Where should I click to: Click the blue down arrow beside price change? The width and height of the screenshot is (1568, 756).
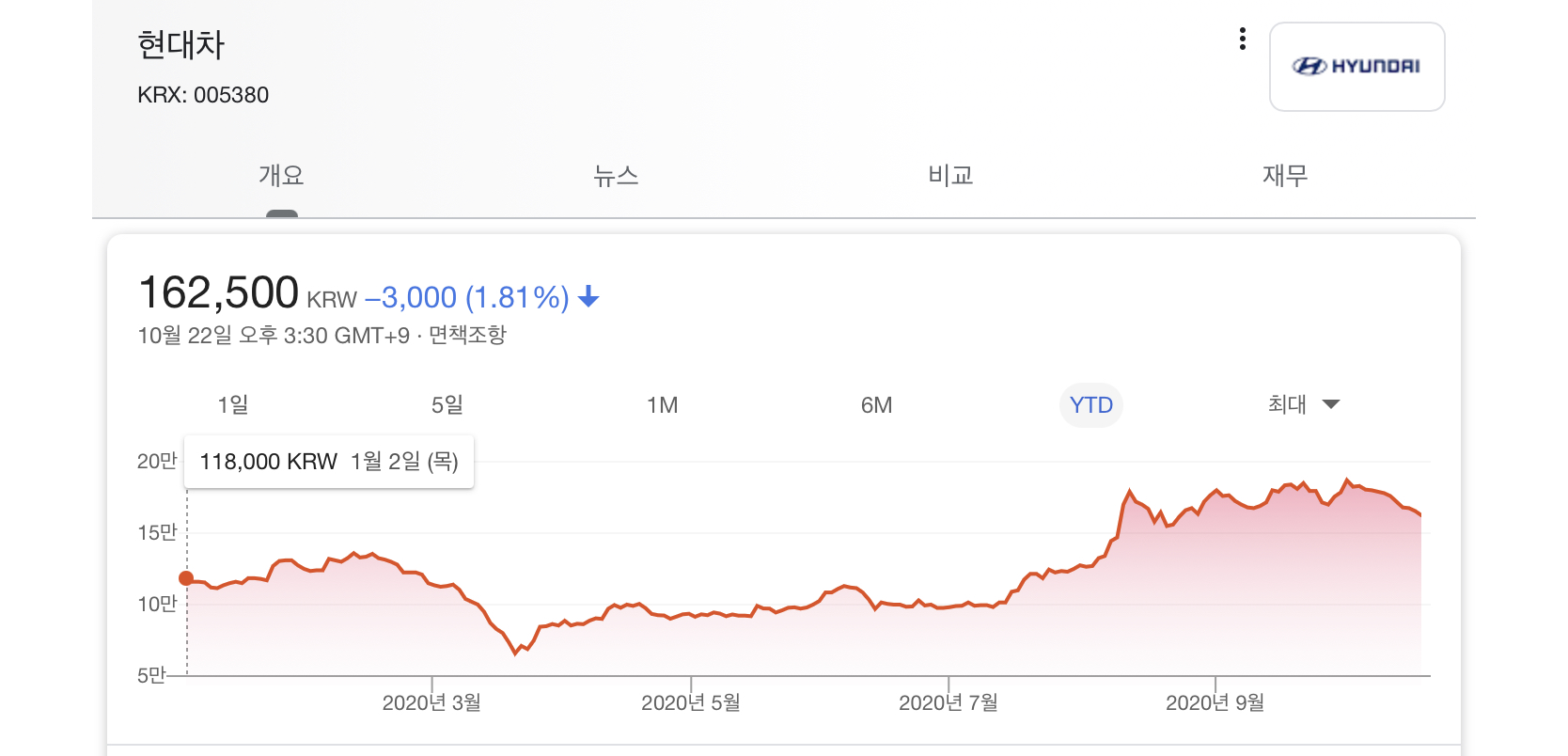(x=588, y=297)
